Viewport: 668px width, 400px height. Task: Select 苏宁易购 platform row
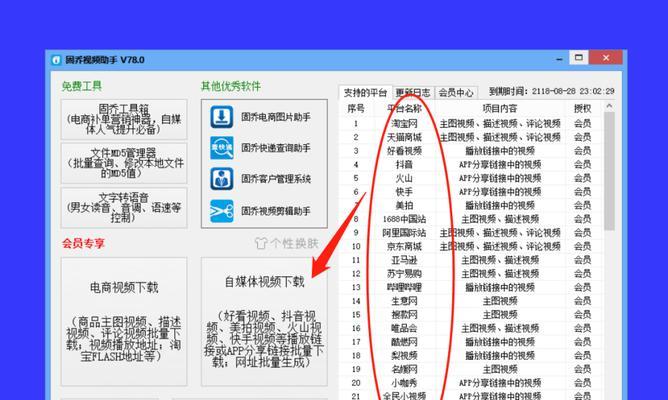click(x=471, y=273)
